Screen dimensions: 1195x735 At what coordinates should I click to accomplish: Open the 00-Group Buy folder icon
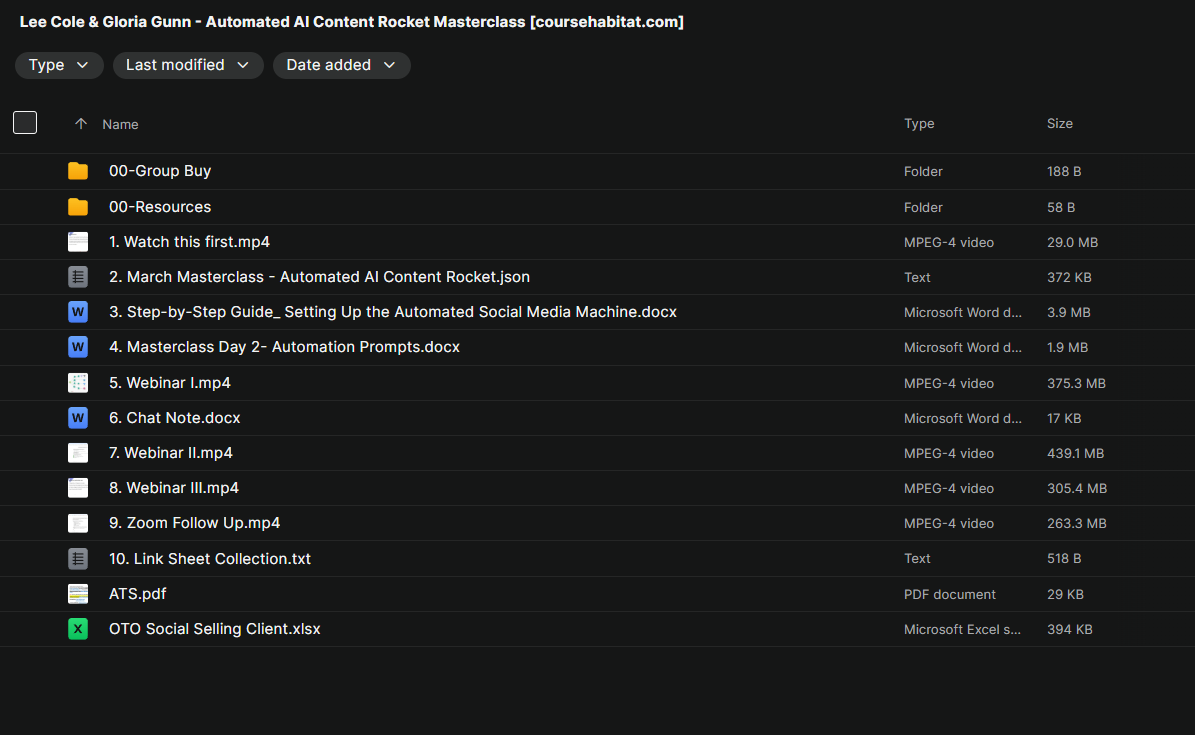click(78, 171)
